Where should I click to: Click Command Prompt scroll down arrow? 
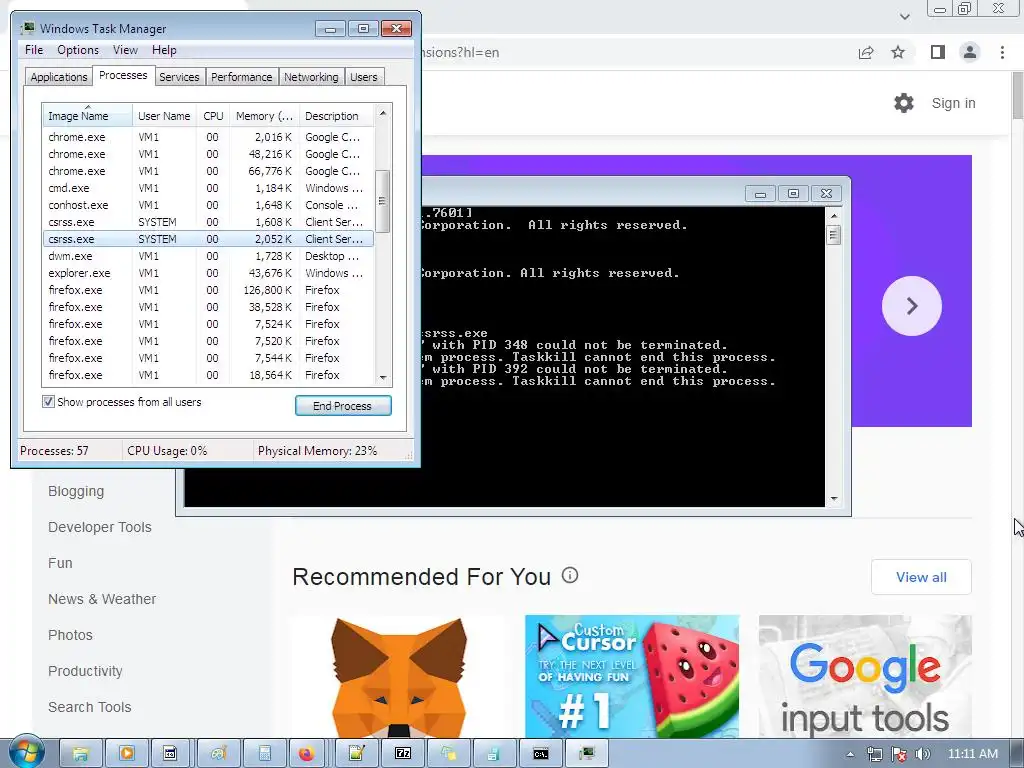point(833,499)
